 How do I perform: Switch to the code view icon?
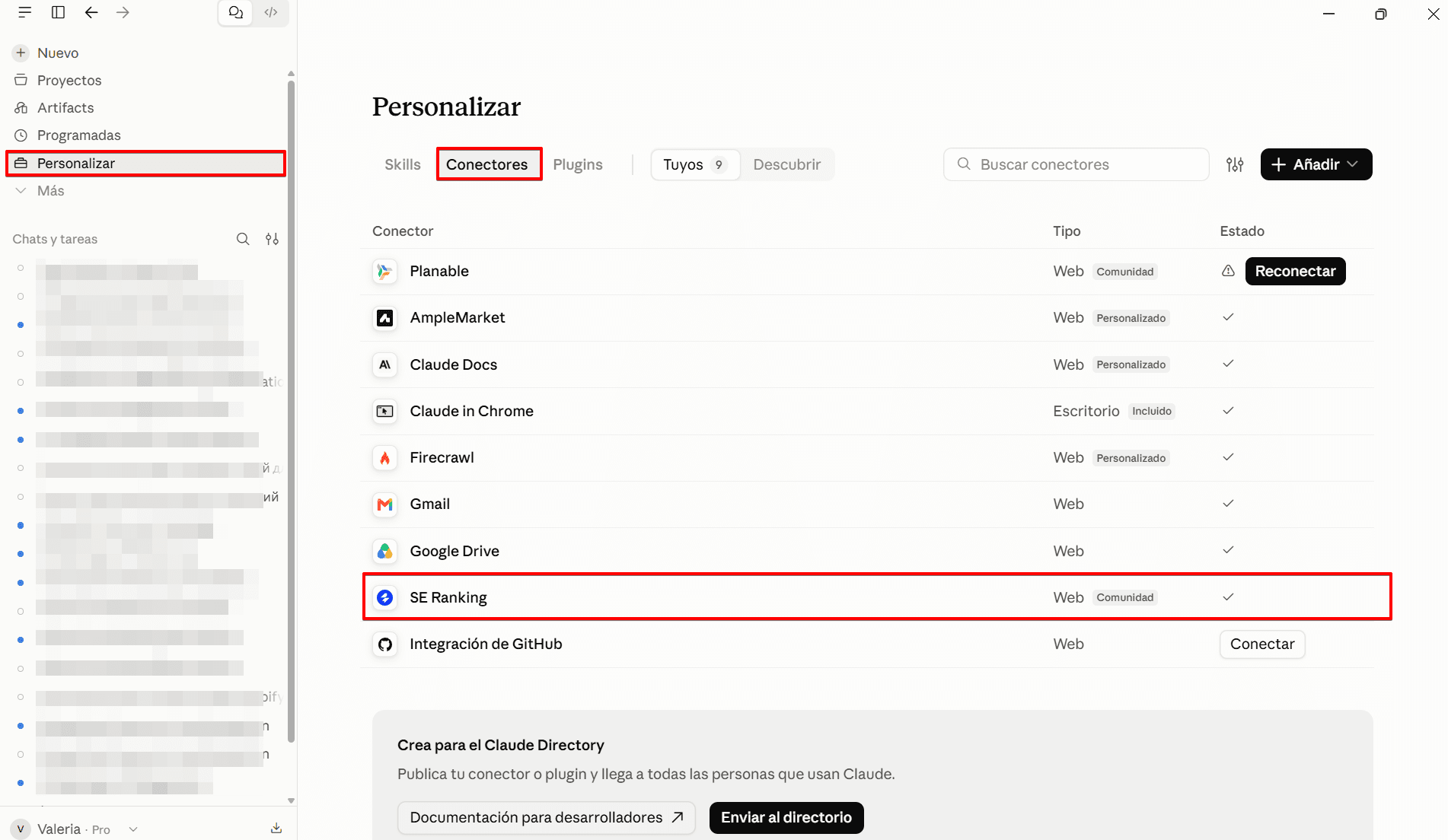tap(271, 12)
